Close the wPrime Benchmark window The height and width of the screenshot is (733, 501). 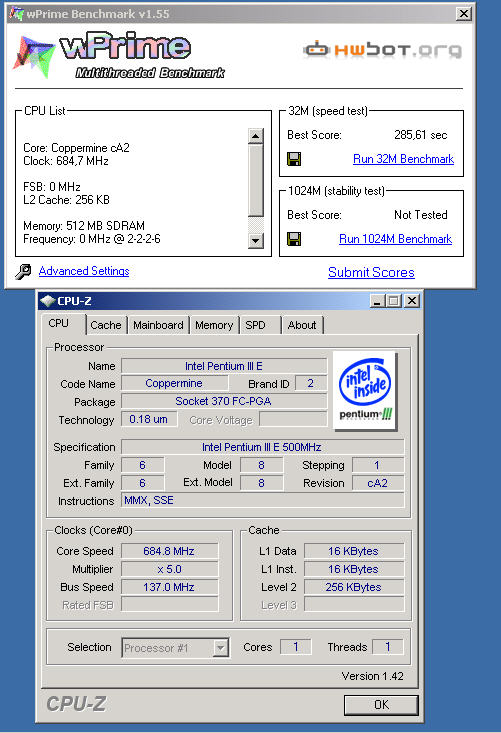463,14
